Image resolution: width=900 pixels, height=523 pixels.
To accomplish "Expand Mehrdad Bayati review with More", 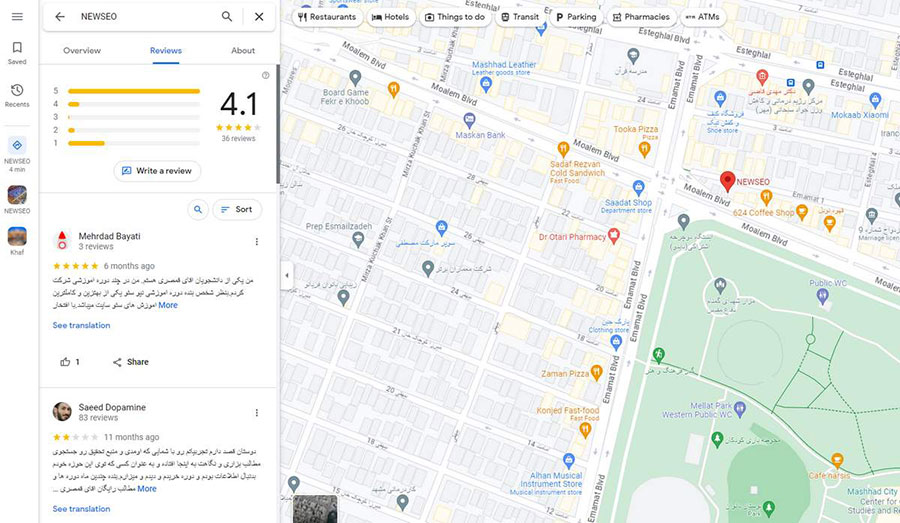I will [168, 305].
